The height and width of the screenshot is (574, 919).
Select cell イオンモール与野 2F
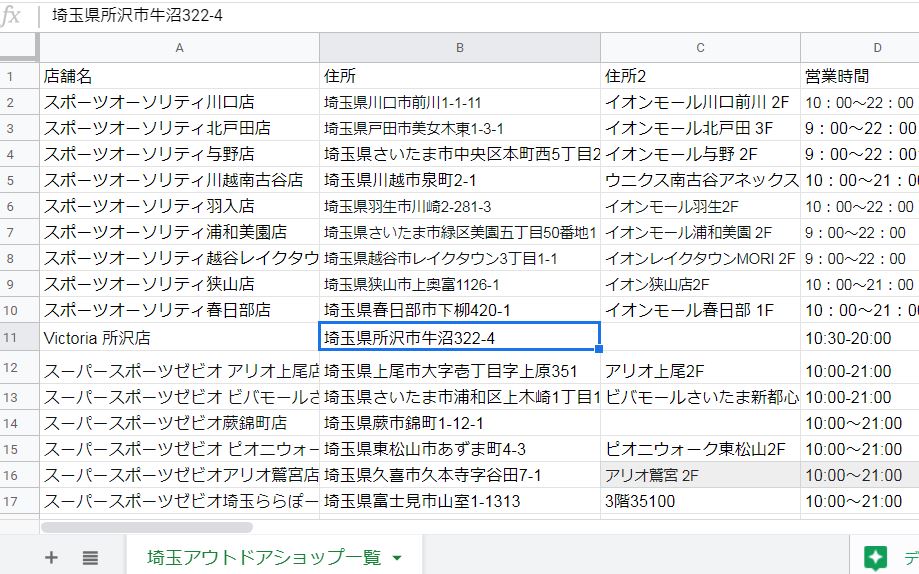[700, 154]
